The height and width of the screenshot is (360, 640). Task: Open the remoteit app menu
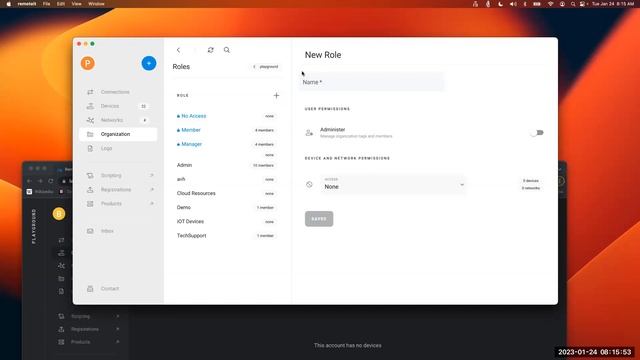click(x=27, y=4)
